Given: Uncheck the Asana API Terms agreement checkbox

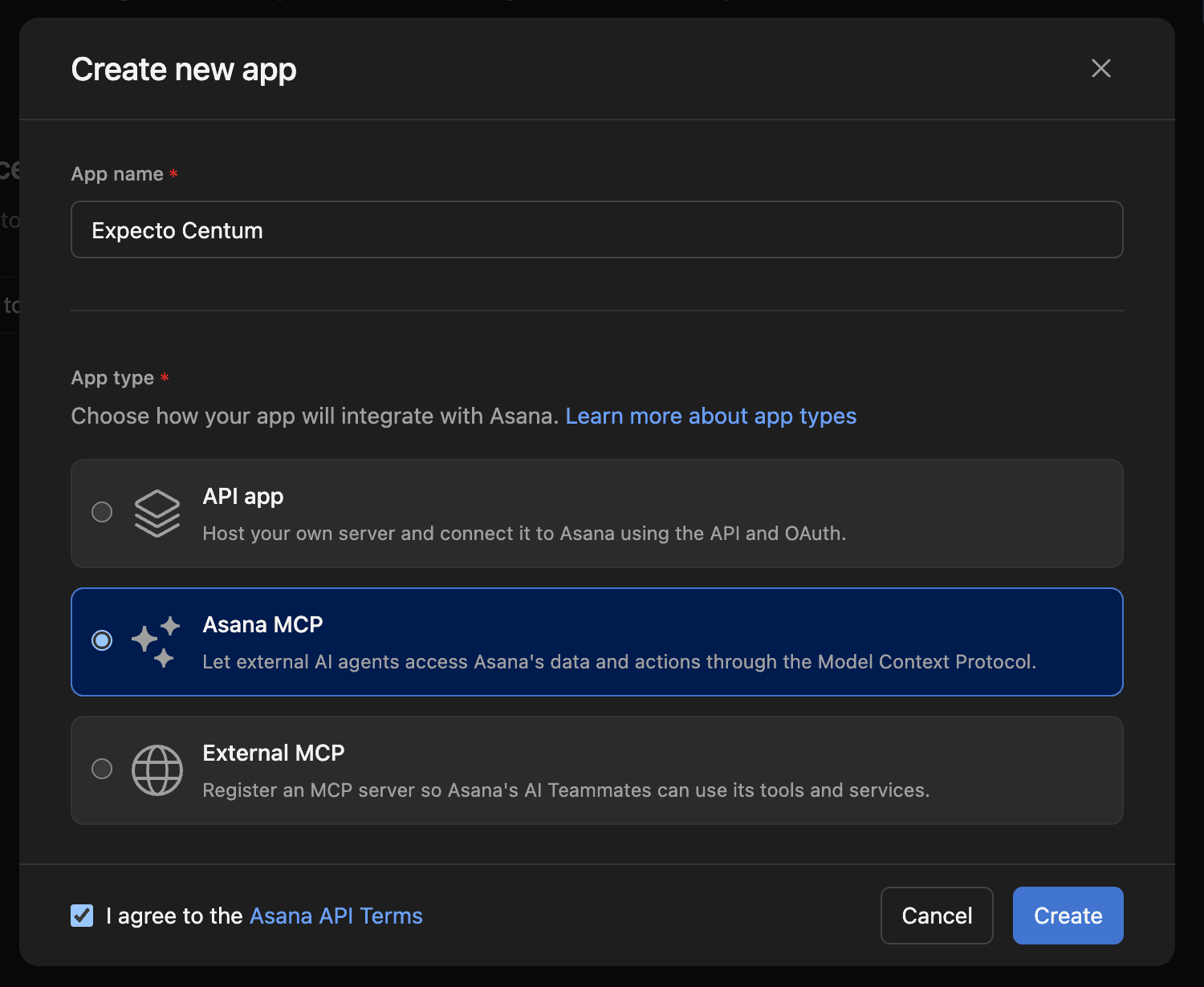Looking at the screenshot, I should tap(82, 916).
